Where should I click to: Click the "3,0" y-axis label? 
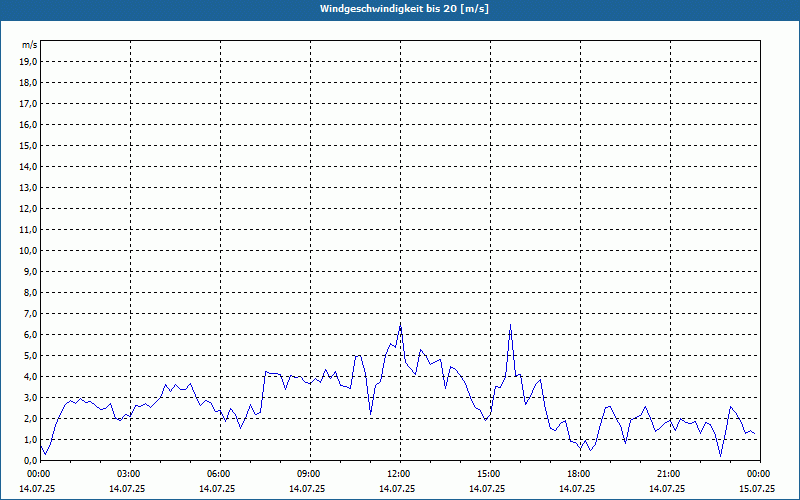click(x=31, y=397)
